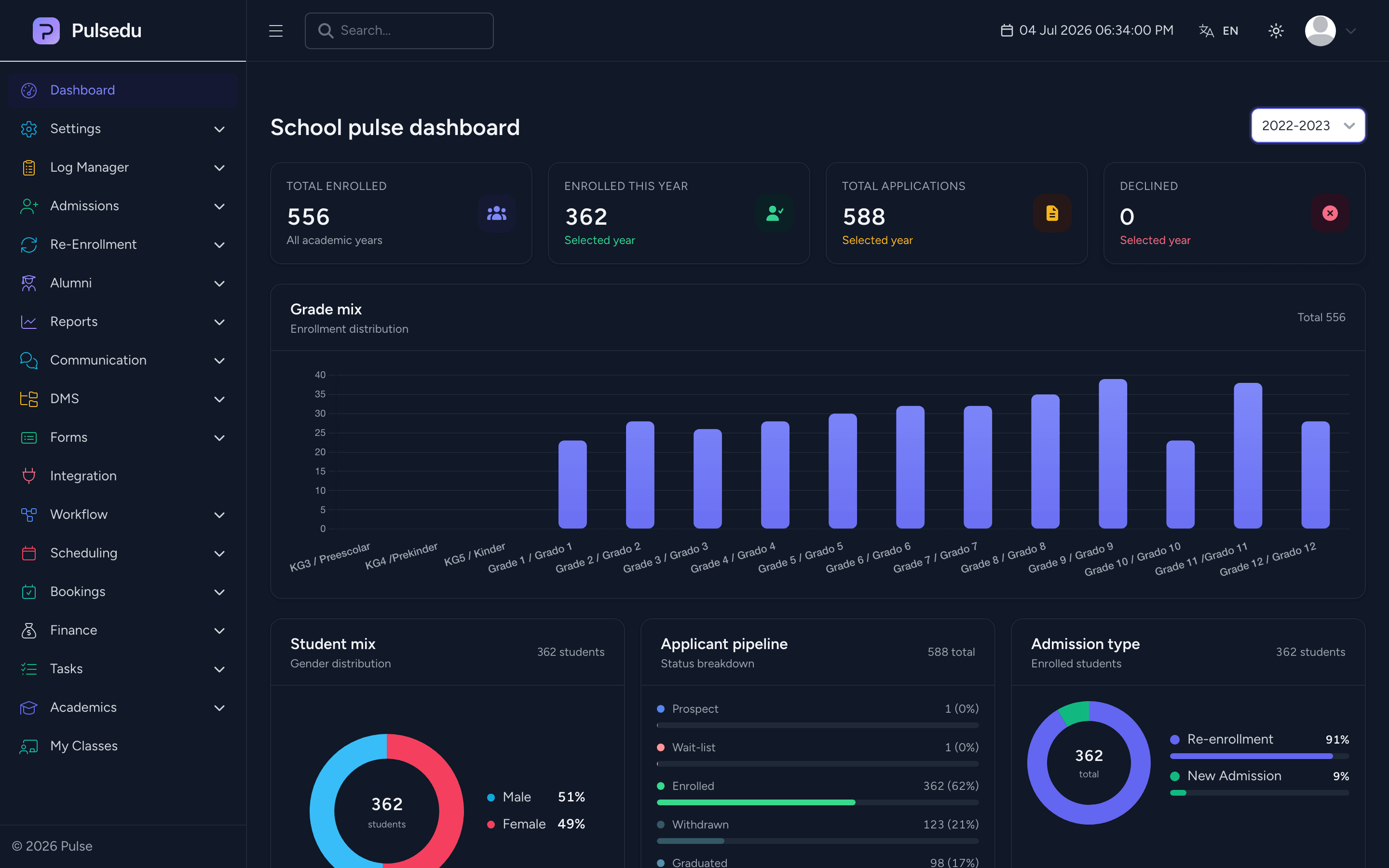Expand the Settings menu chevron
This screenshot has width=1389, height=868.
[219, 129]
